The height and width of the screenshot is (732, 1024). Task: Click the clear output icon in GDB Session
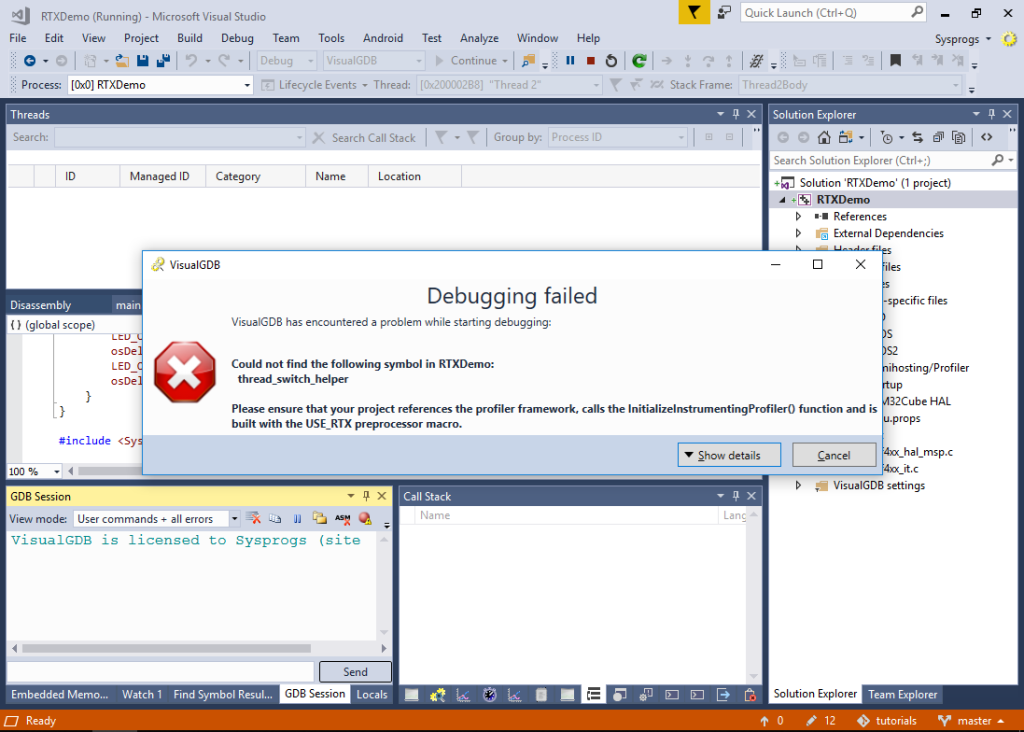(x=254, y=519)
